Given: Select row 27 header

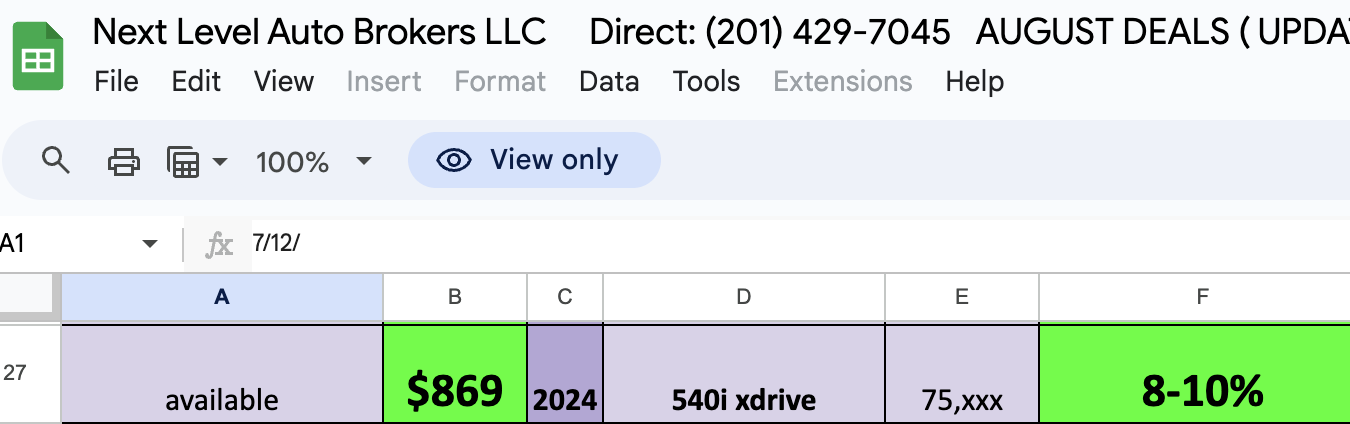Looking at the screenshot, I should 30,372.
